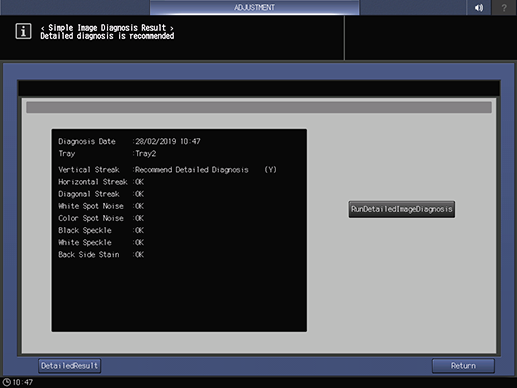Click the Vertical Streak label
Viewport: 517px width, 388px height.
click(x=89, y=170)
